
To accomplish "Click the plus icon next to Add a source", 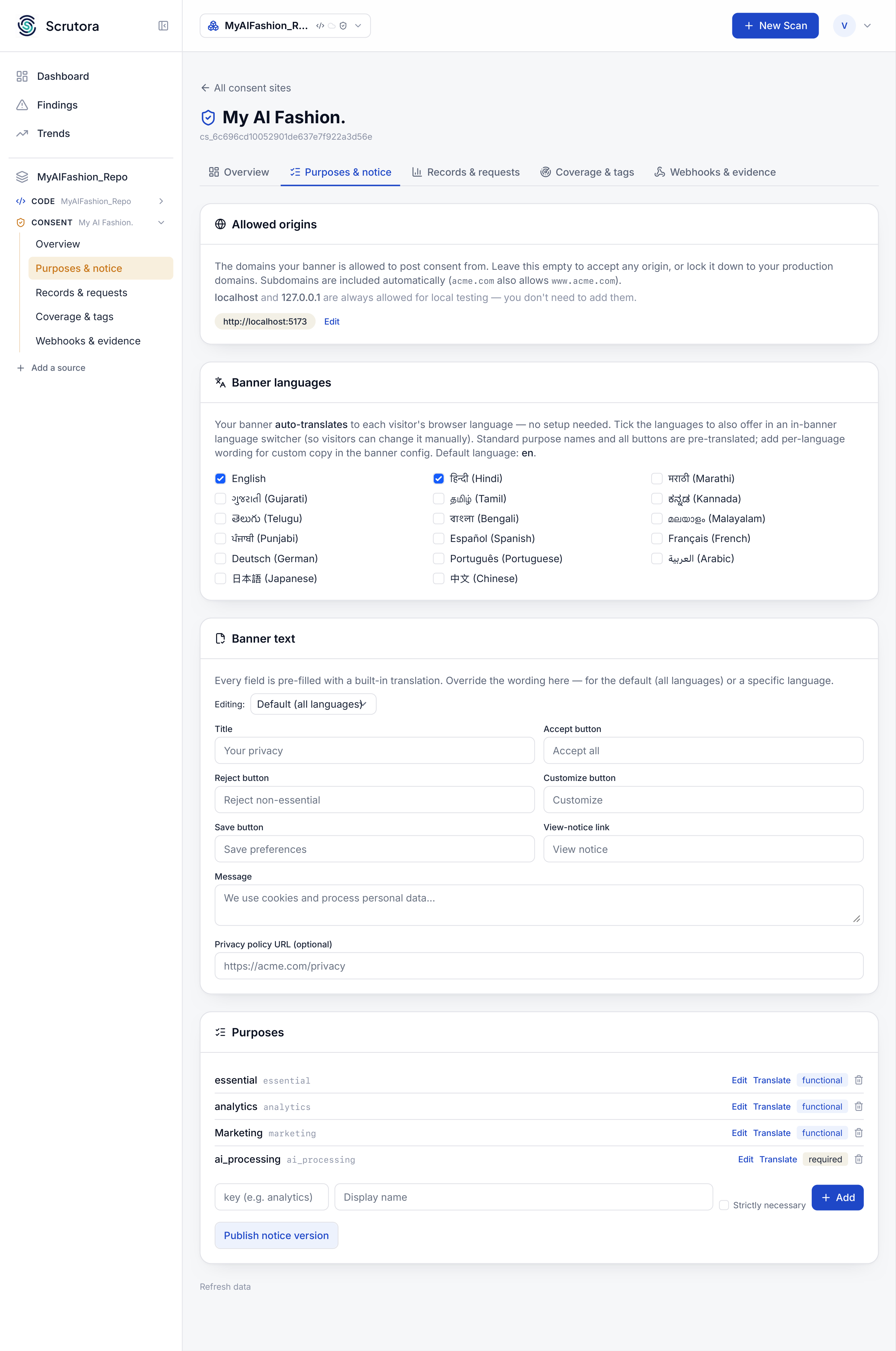I will 21,368.
